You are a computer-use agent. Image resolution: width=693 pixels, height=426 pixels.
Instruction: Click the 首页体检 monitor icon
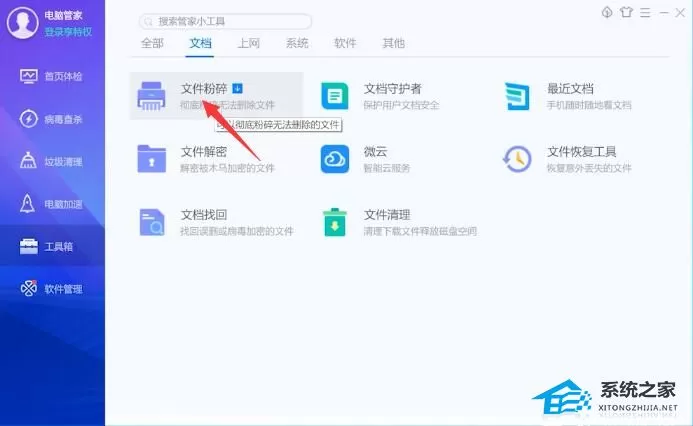[x=29, y=76]
